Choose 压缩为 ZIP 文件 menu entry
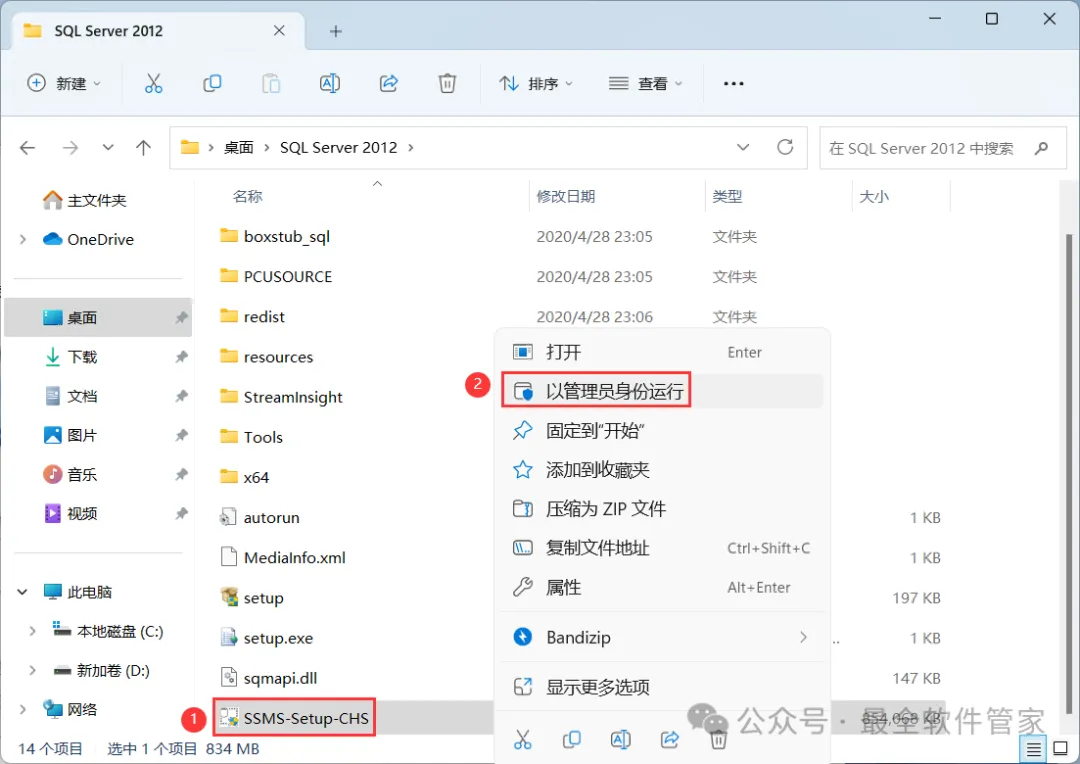Image resolution: width=1080 pixels, height=764 pixels. pyautogui.click(x=662, y=509)
